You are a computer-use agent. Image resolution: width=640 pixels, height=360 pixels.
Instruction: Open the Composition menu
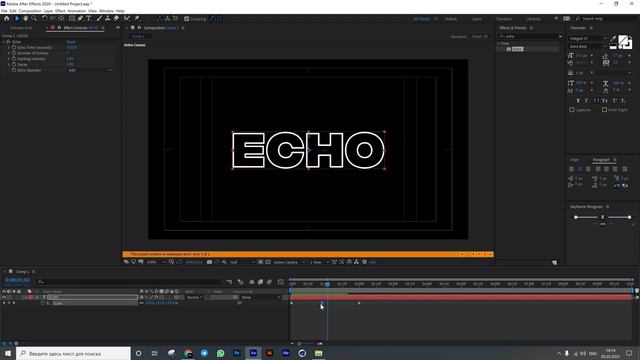coord(30,11)
